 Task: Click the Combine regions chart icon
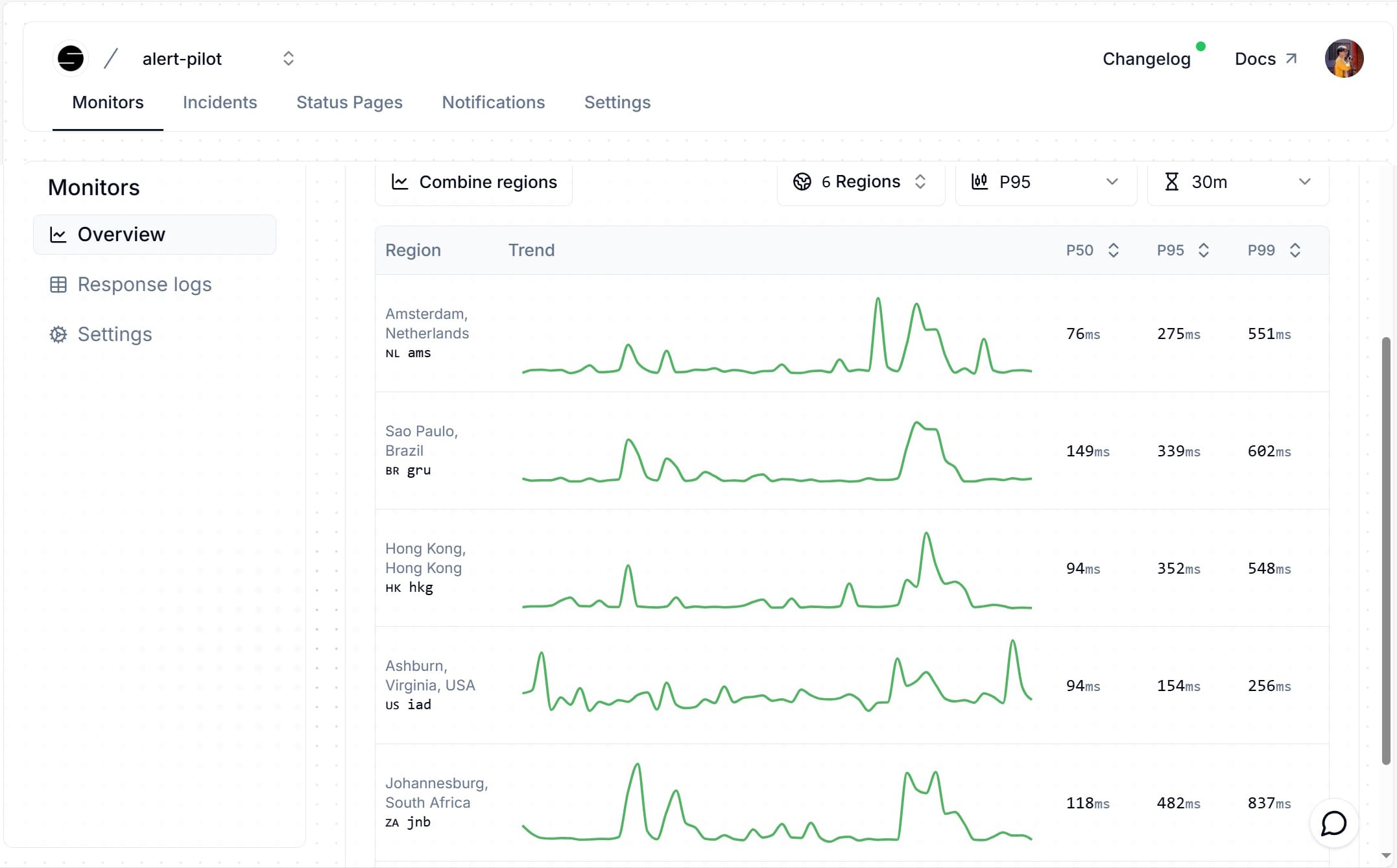(x=401, y=182)
